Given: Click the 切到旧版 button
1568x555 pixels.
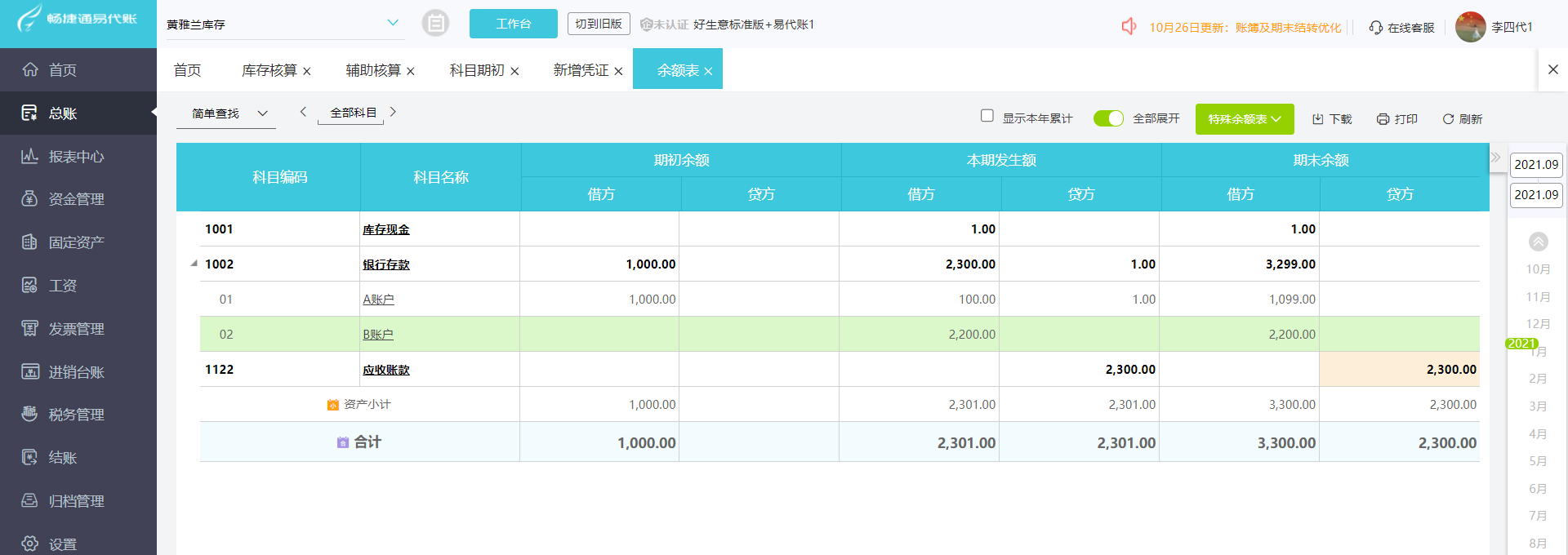Looking at the screenshot, I should [599, 24].
